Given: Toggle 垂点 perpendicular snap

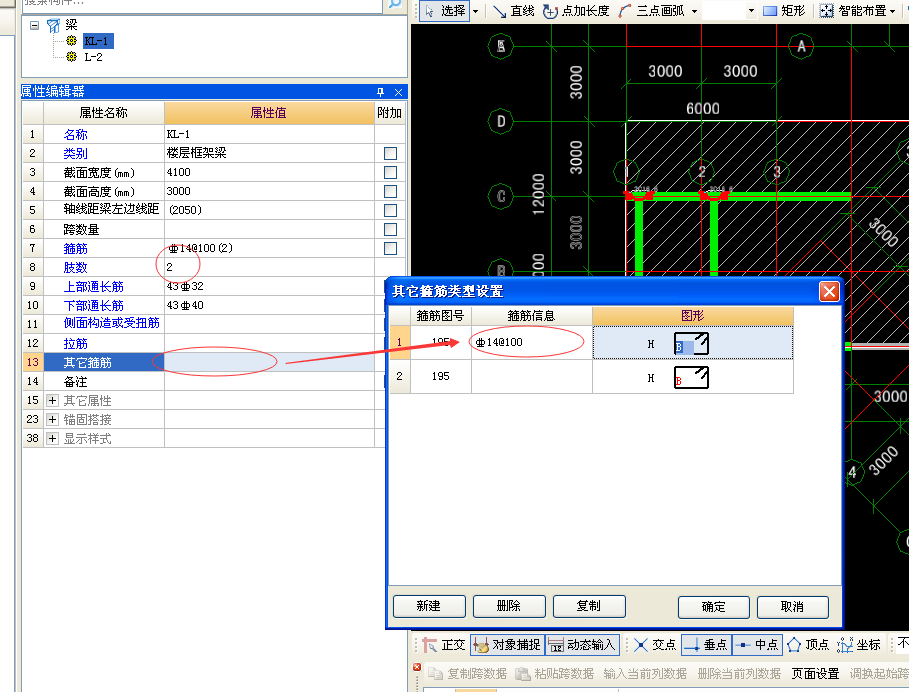Looking at the screenshot, I should [x=706, y=644].
